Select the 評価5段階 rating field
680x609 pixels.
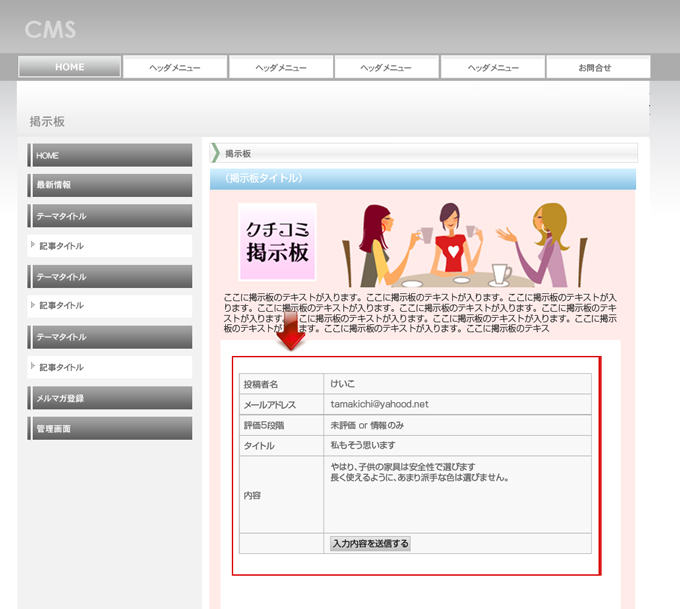(459, 425)
